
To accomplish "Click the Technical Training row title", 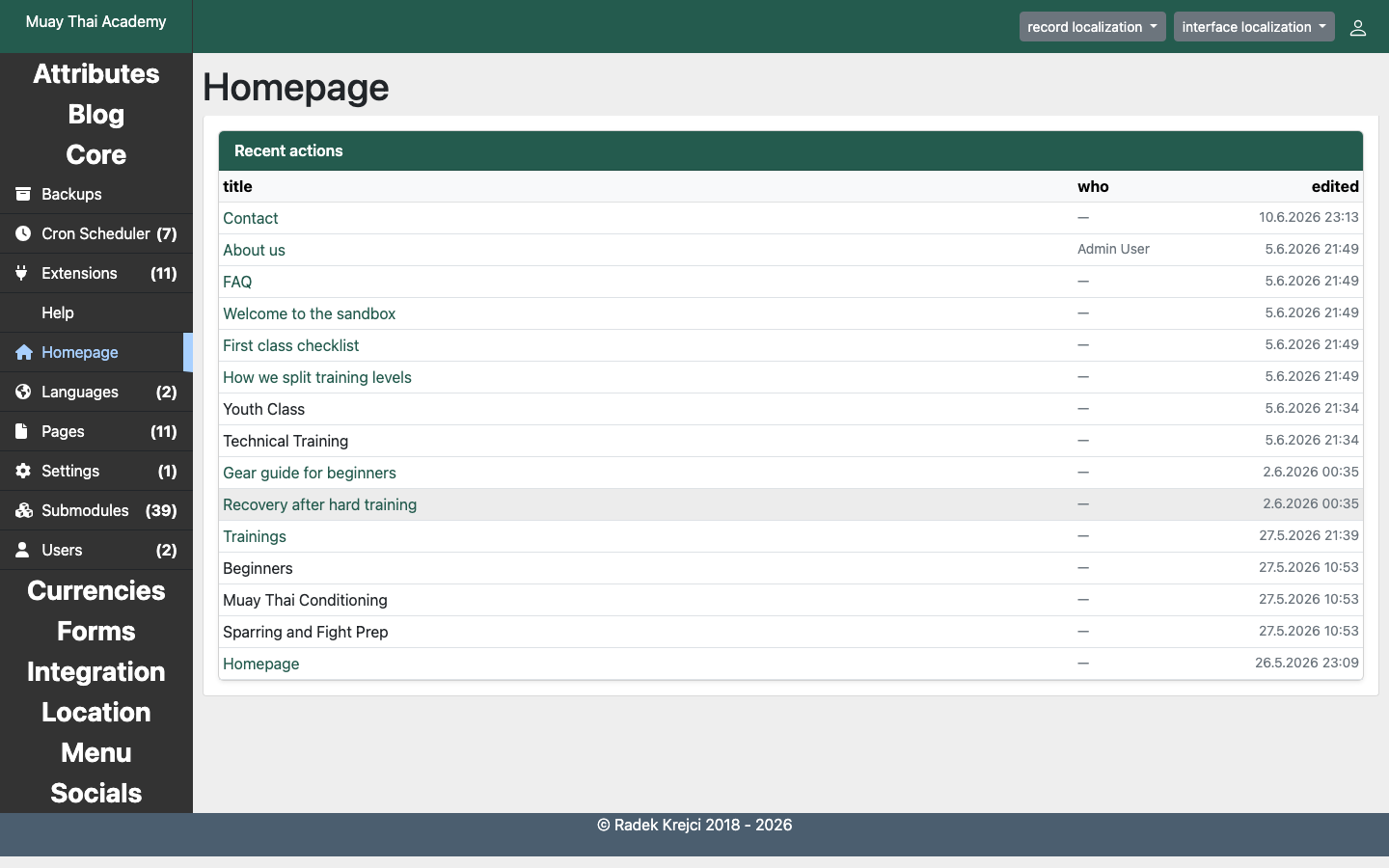I will tap(286, 441).
